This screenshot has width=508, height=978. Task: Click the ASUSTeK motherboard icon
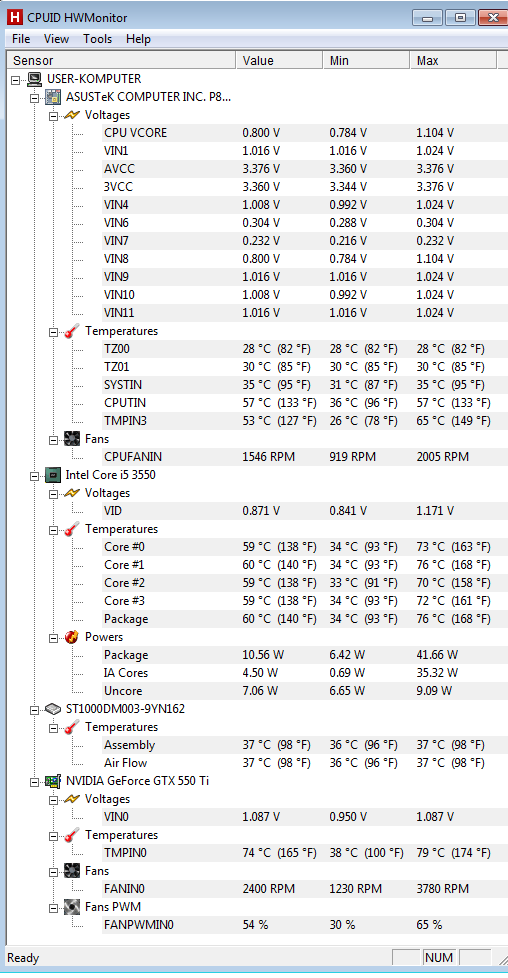pos(54,97)
